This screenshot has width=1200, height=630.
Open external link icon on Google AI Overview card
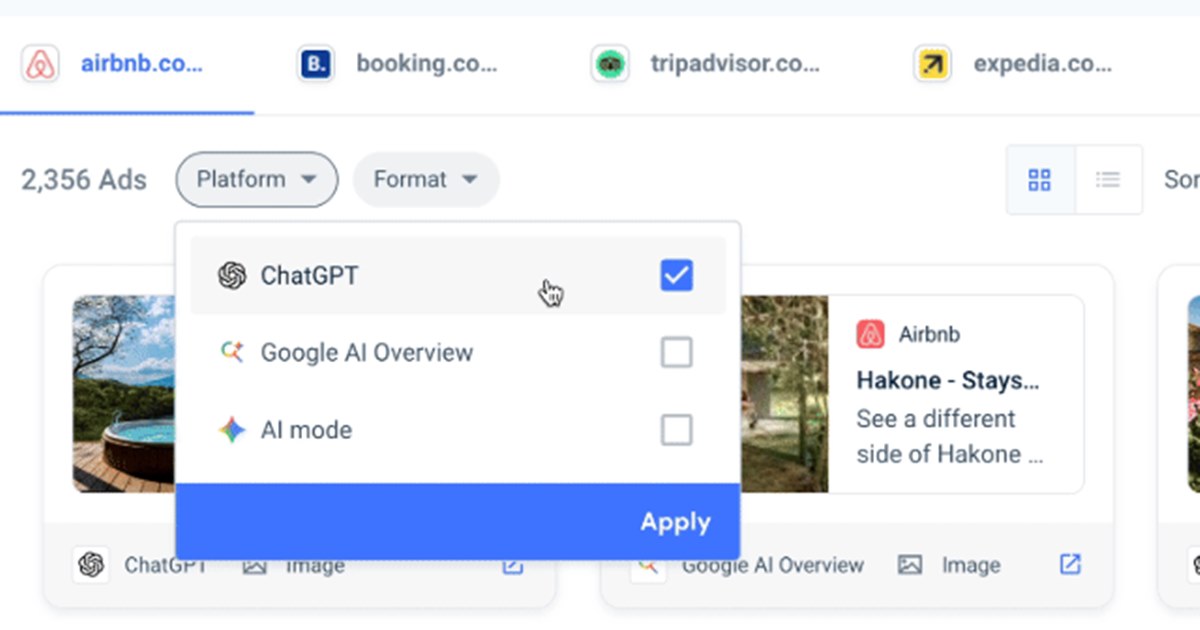(1070, 565)
